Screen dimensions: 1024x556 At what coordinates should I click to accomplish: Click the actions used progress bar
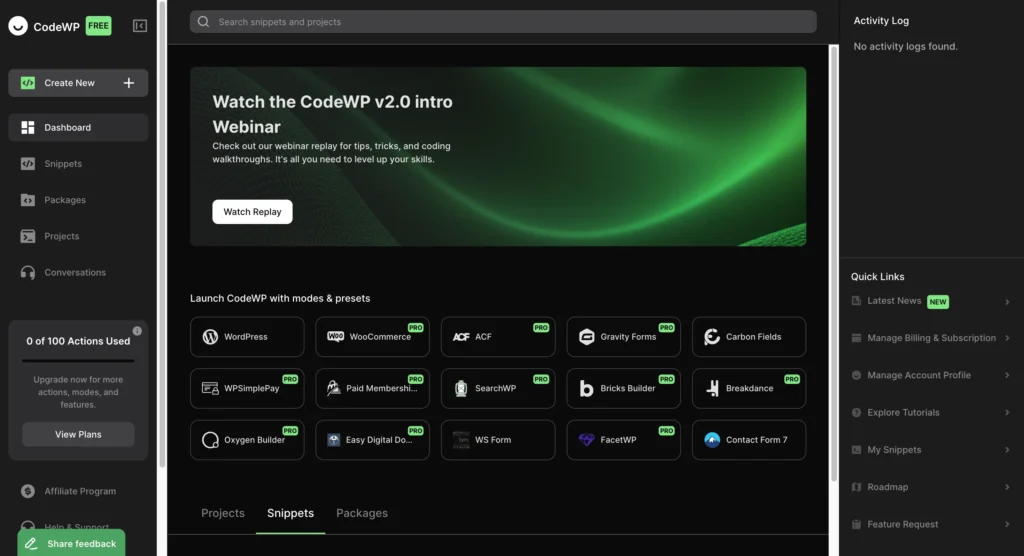point(78,361)
